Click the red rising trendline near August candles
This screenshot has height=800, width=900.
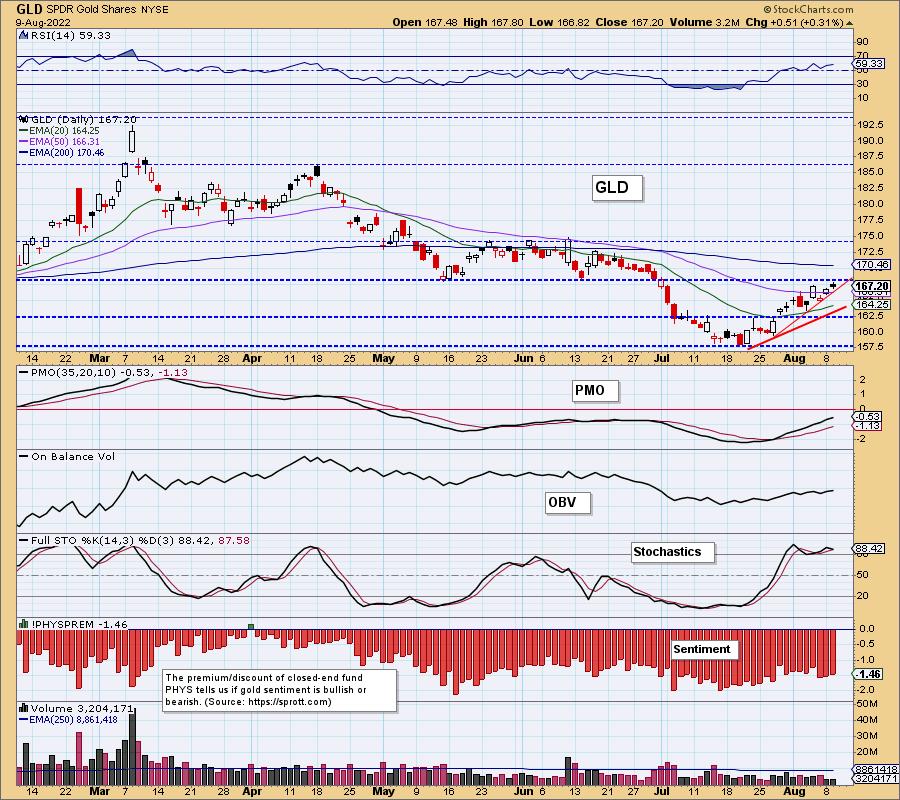tap(797, 328)
